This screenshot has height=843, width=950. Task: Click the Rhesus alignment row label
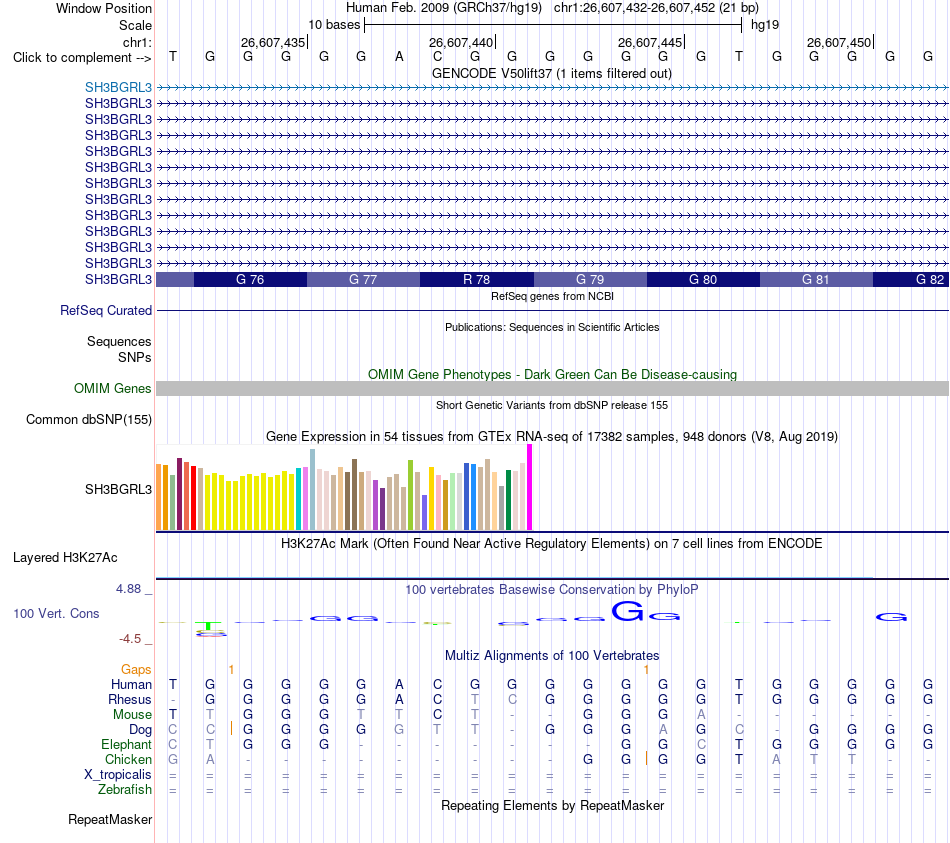(x=130, y=699)
